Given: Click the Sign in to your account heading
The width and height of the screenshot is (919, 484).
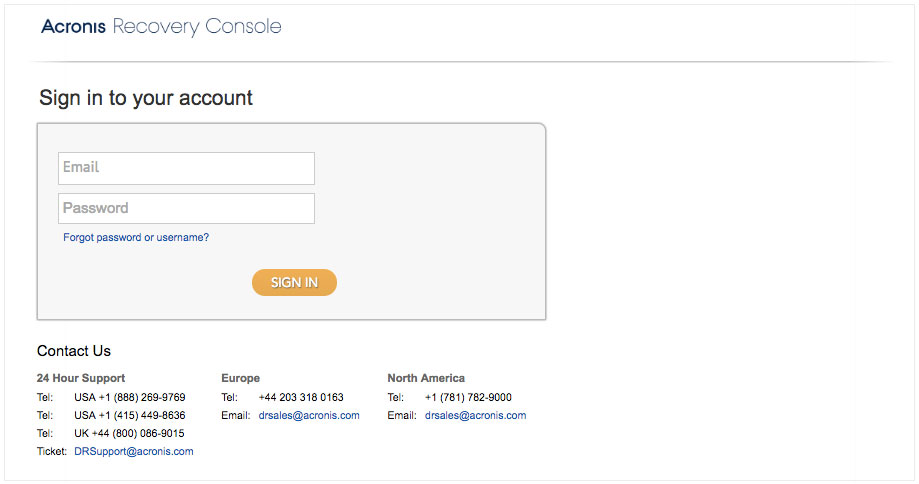Looking at the screenshot, I should click(146, 98).
